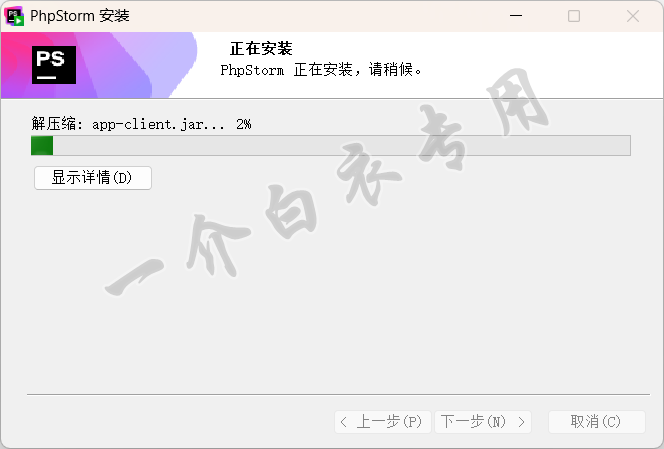
Task: Click the PhpStorm 安装 window title text
Action: coord(80,16)
